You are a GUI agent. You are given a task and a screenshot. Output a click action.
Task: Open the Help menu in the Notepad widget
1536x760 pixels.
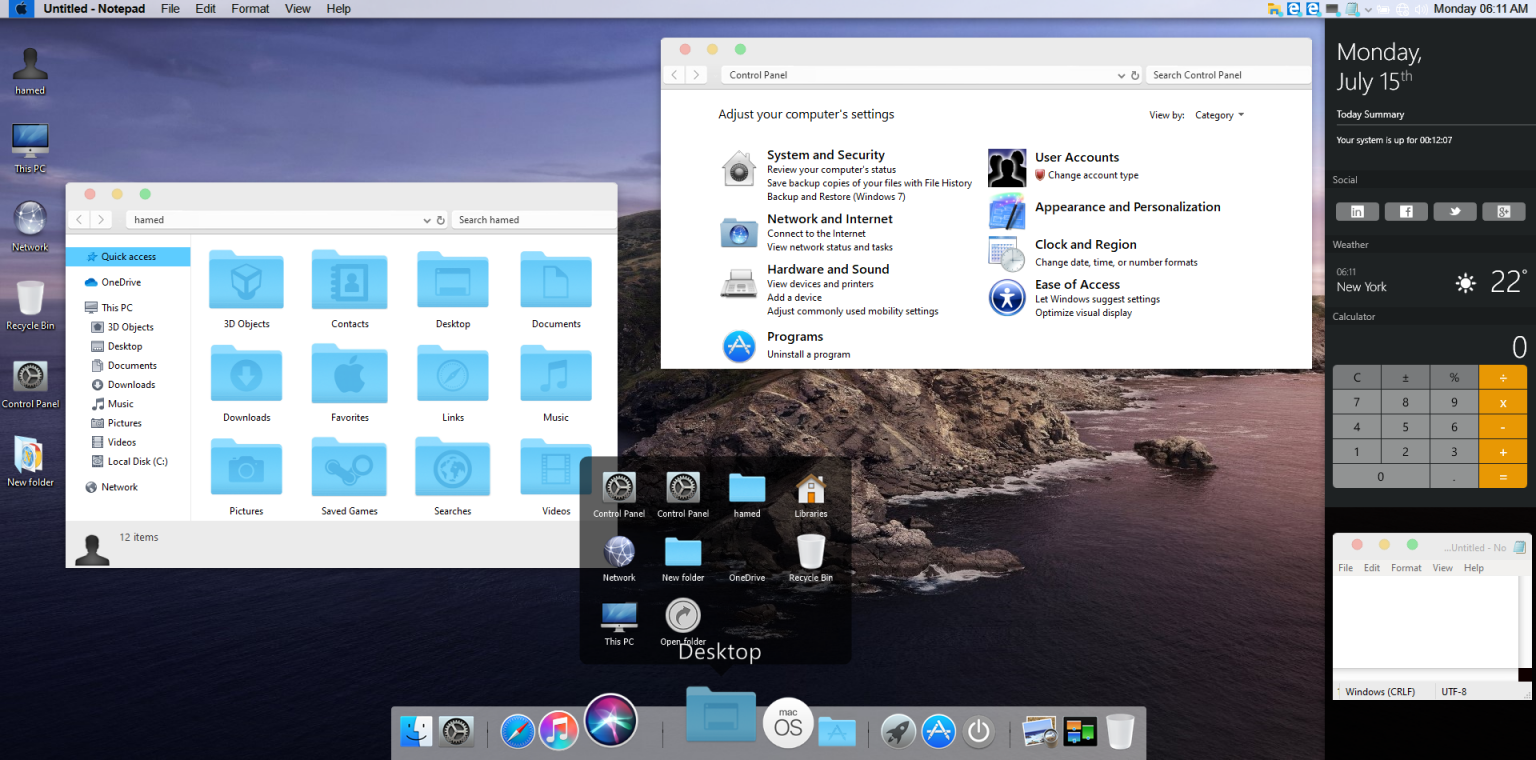[x=1473, y=567]
